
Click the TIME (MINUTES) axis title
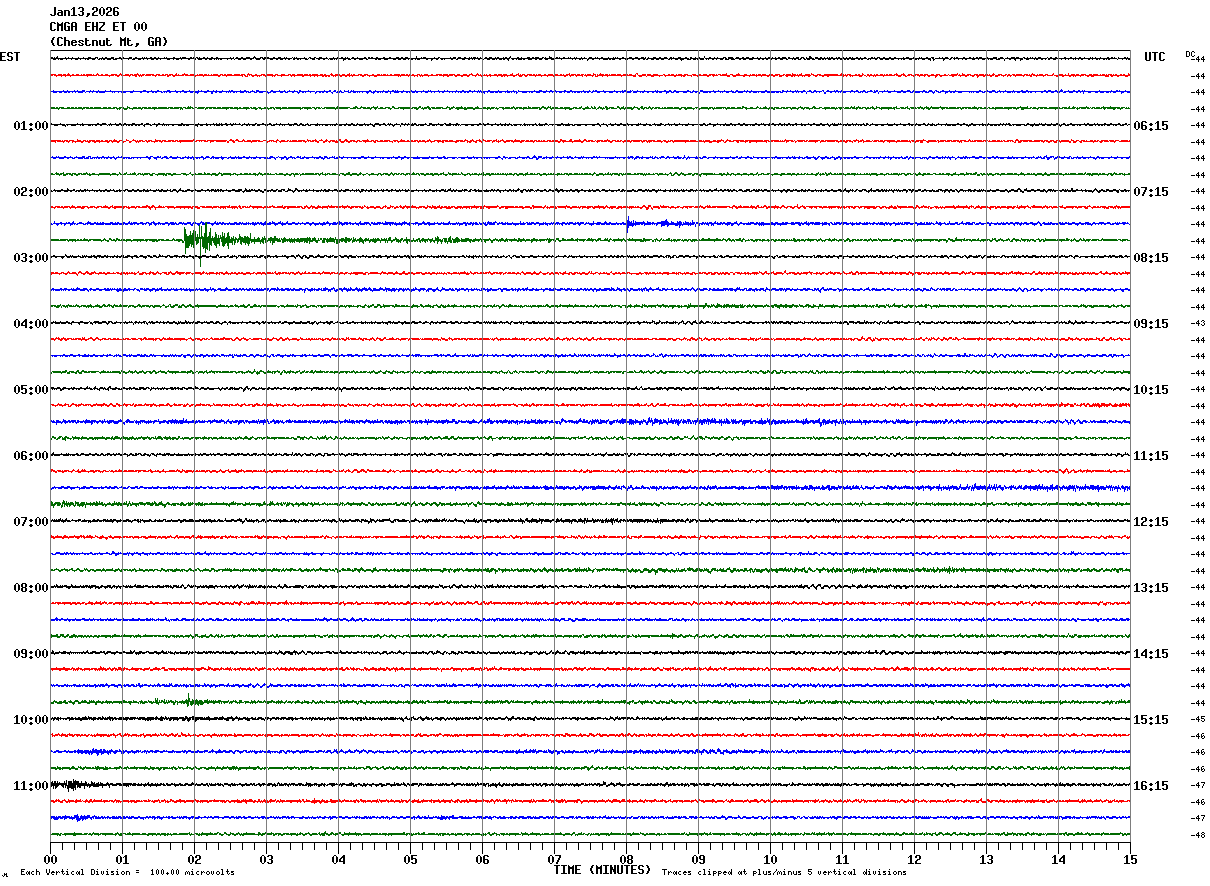pyautogui.click(x=602, y=870)
